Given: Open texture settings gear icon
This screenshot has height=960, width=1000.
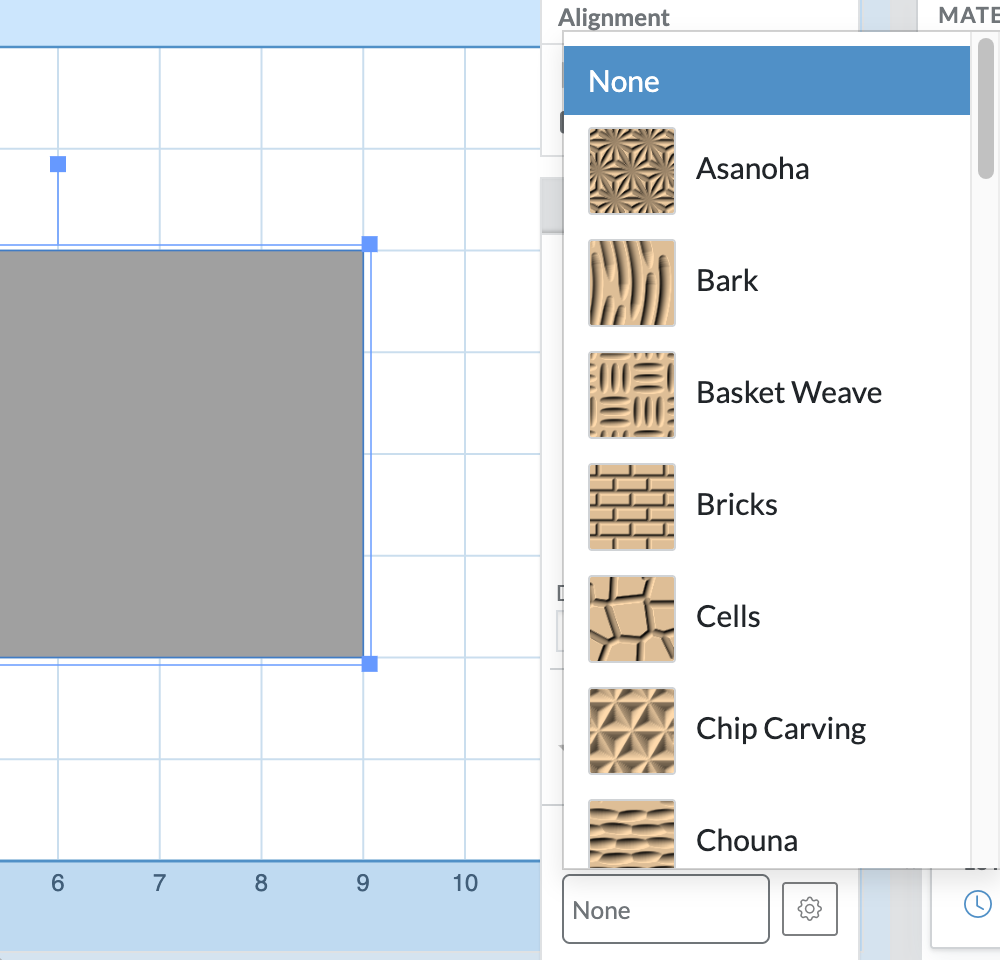Looking at the screenshot, I should pyautogui.click(x=809, y=908).
